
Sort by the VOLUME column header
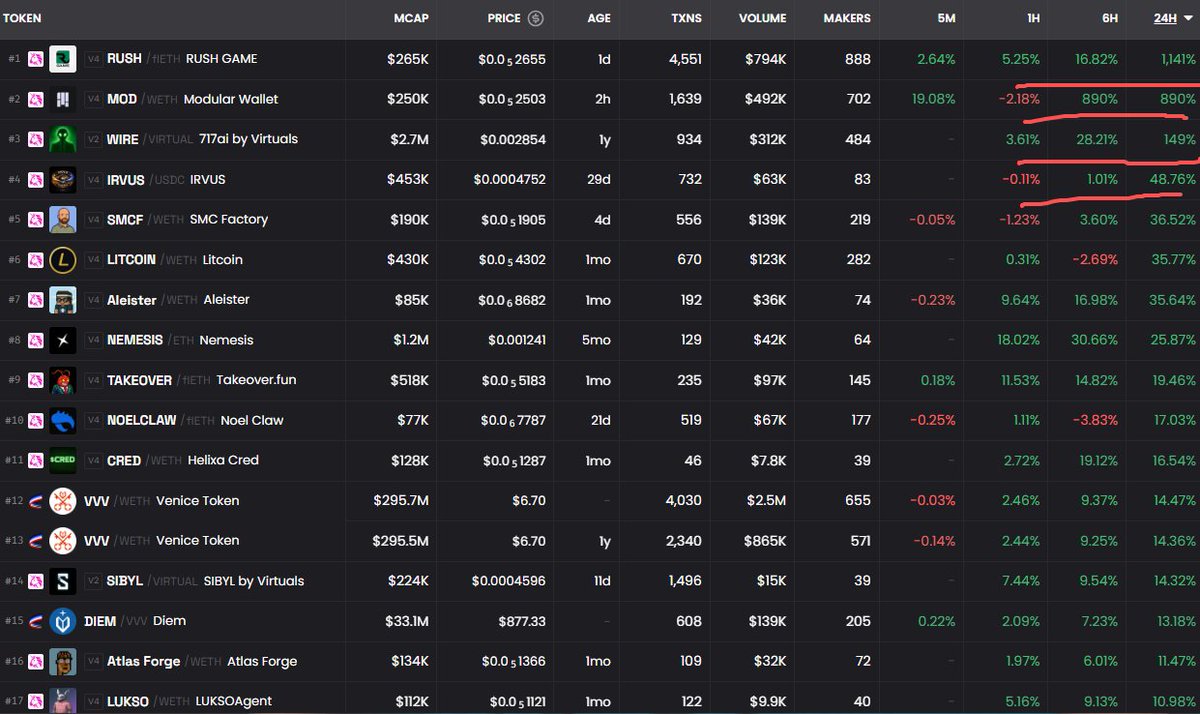[762, 18]
